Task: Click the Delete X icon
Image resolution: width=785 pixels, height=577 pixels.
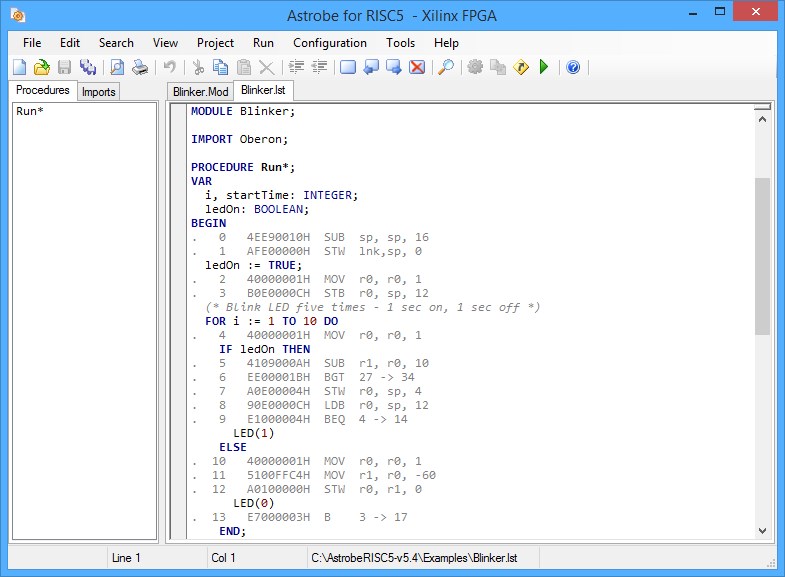Action: pyautogui.click(x=266, y=67)
